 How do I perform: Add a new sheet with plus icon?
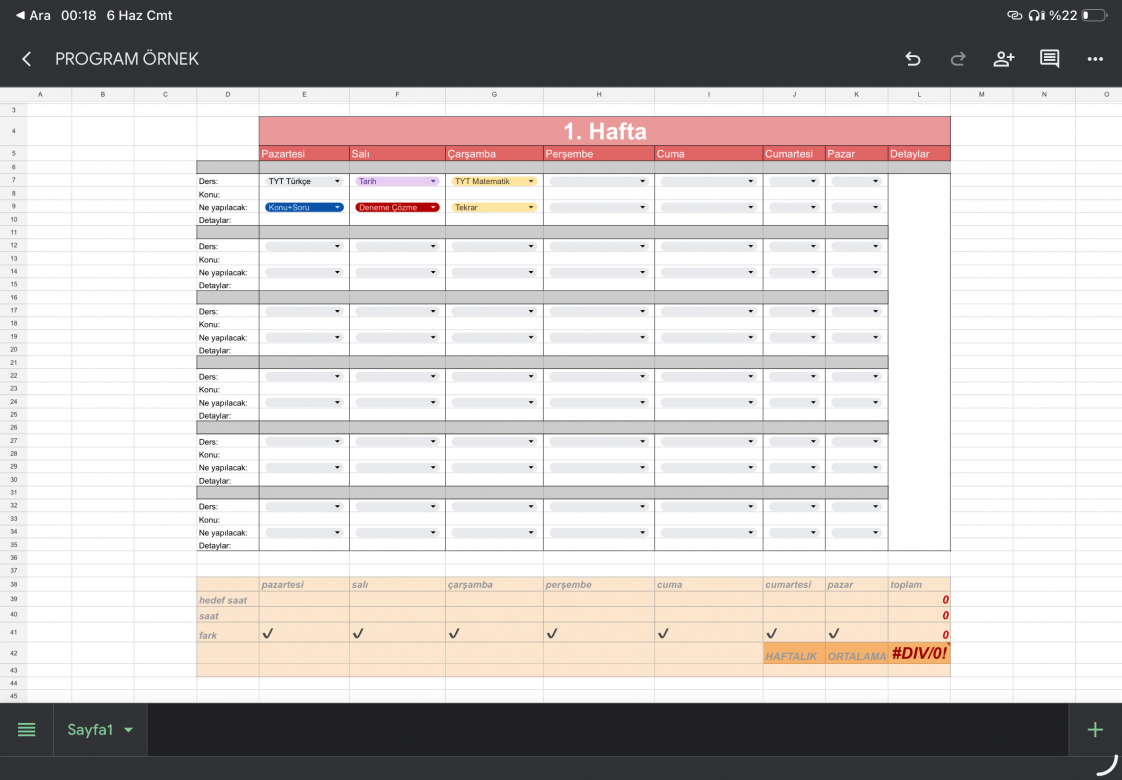[x=1095, y=729]
